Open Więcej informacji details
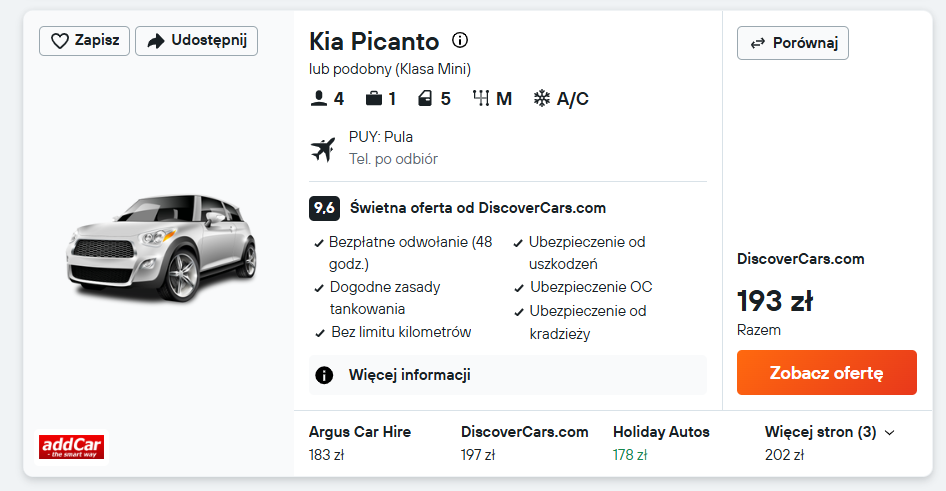Screen dimensions: 946x491 (507, 375)
